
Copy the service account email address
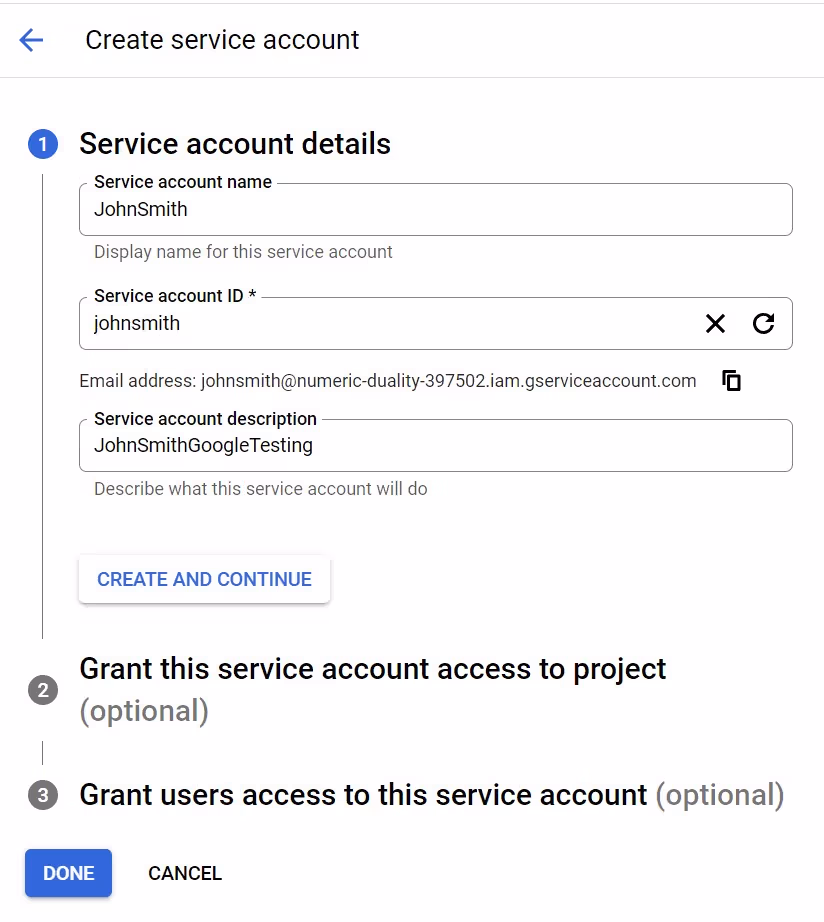pyautogui.click(x=732, y=381)
